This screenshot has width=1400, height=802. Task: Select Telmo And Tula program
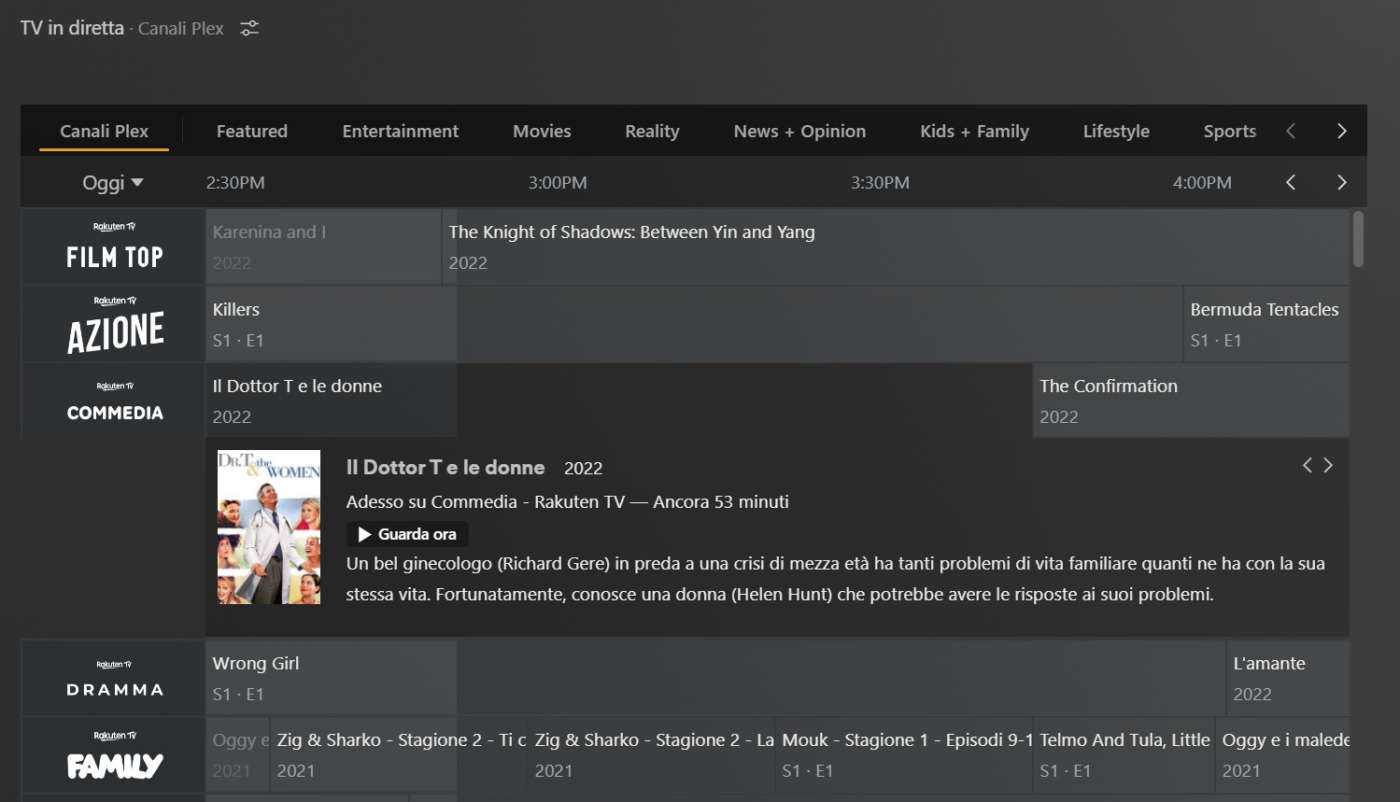pyautogui.click(x=1124, y=755)
